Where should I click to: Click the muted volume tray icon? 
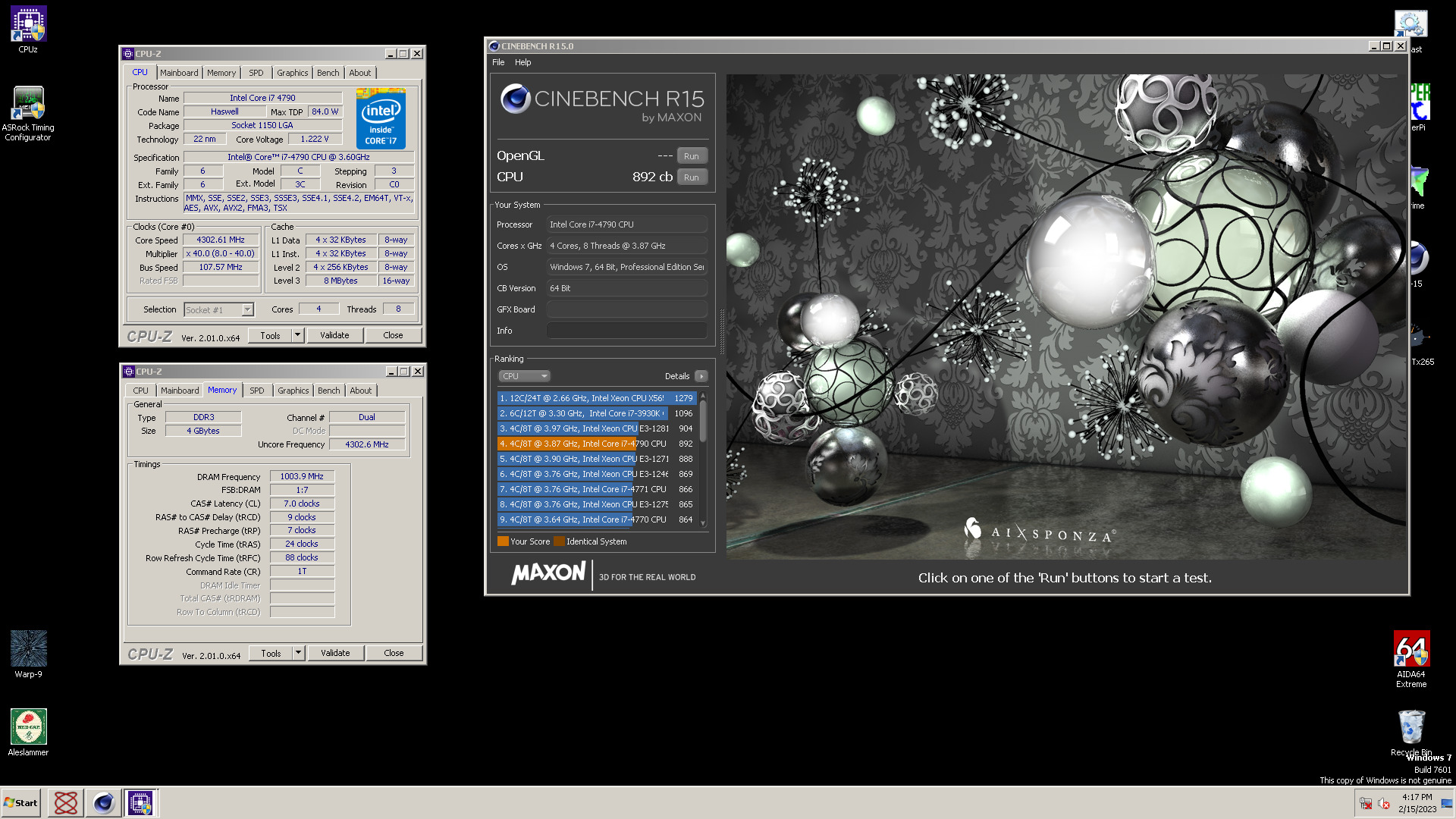[1383, 803]
